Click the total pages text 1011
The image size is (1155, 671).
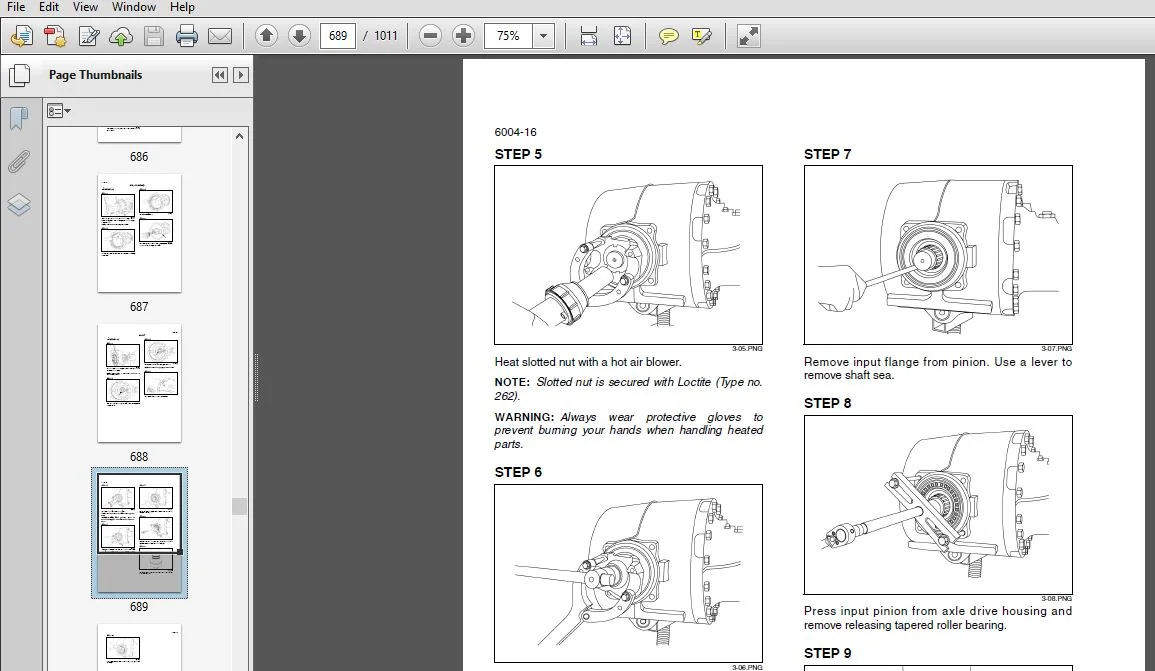tap(385, 35)
